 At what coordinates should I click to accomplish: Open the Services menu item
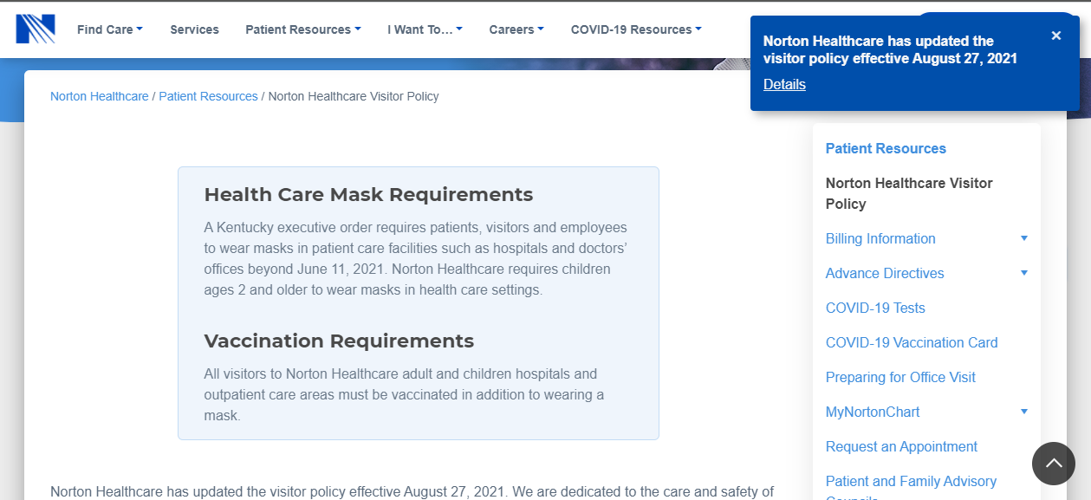194,29
